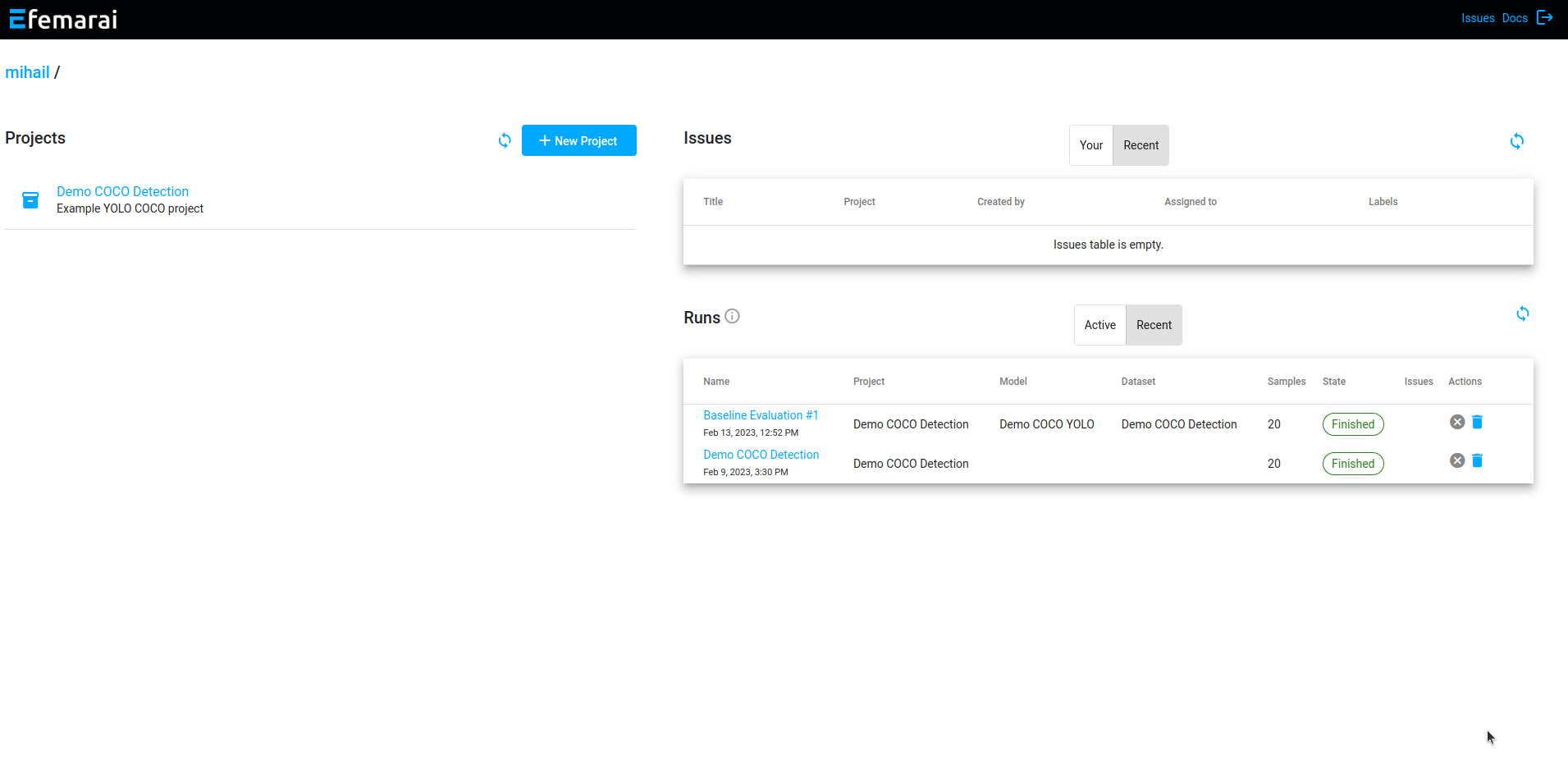This screenshot has height=769, width=1568.
Task: Click the Actions column header
Action: coord(1465,382)
